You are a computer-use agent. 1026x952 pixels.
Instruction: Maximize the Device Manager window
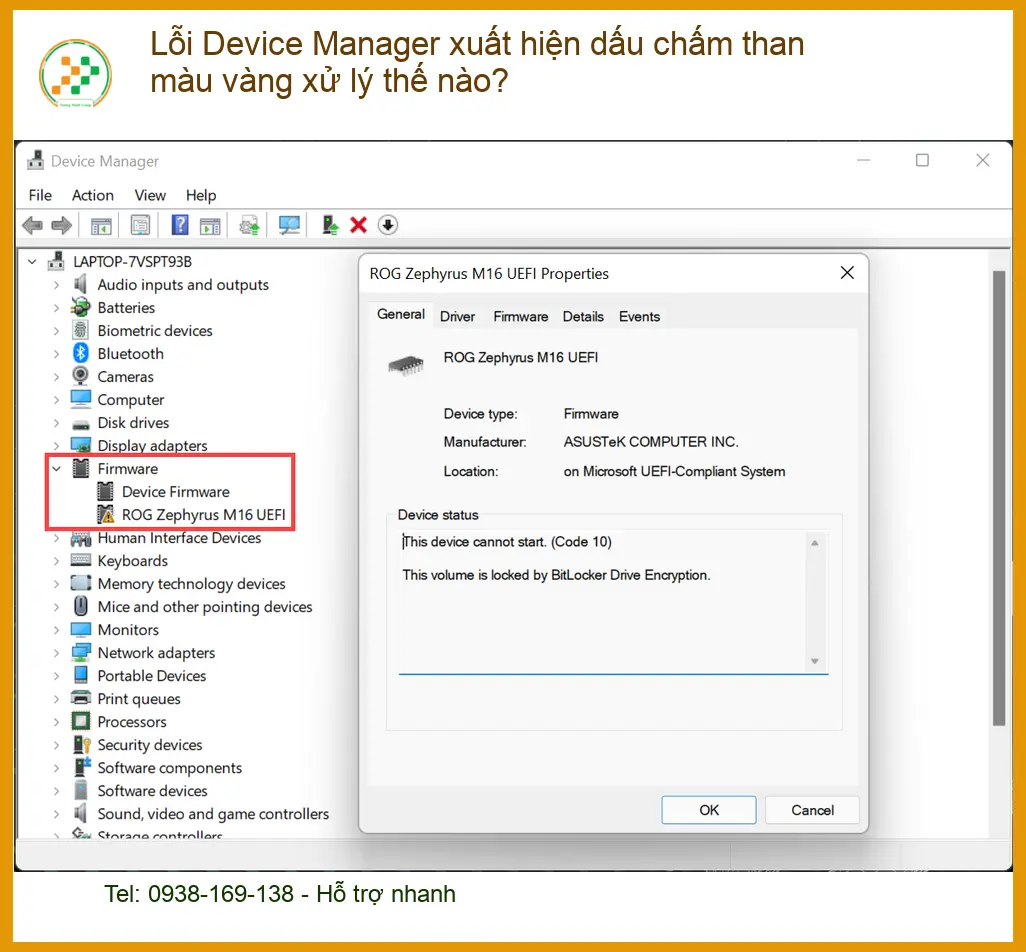coord(922,160)
